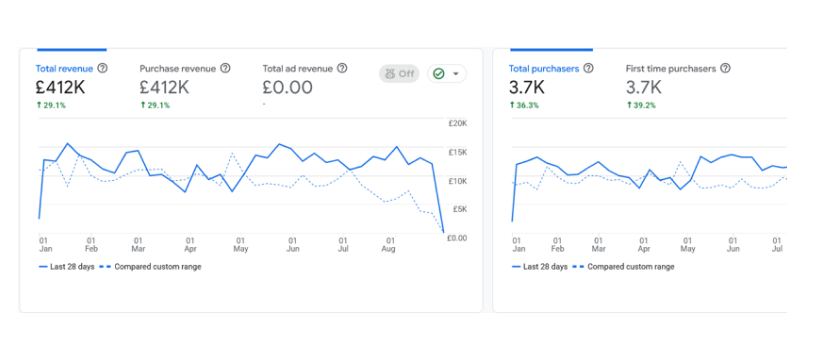The width and height of the screenshot is (820, 361).
Task: Click the £15K axis label
Action: (458, 152)
